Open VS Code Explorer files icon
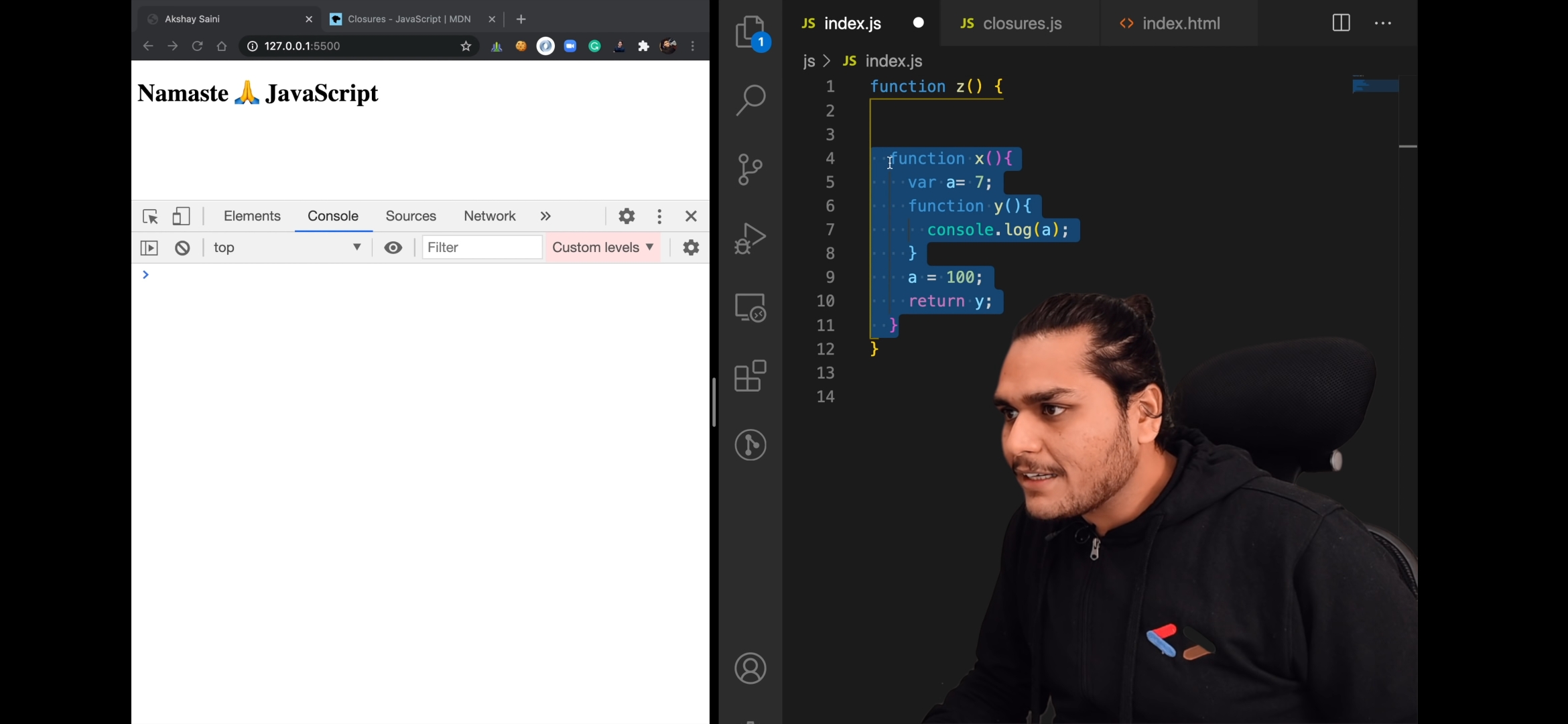Image resolution: width=1568 pixels, height=724 pixels. point(750,32)
